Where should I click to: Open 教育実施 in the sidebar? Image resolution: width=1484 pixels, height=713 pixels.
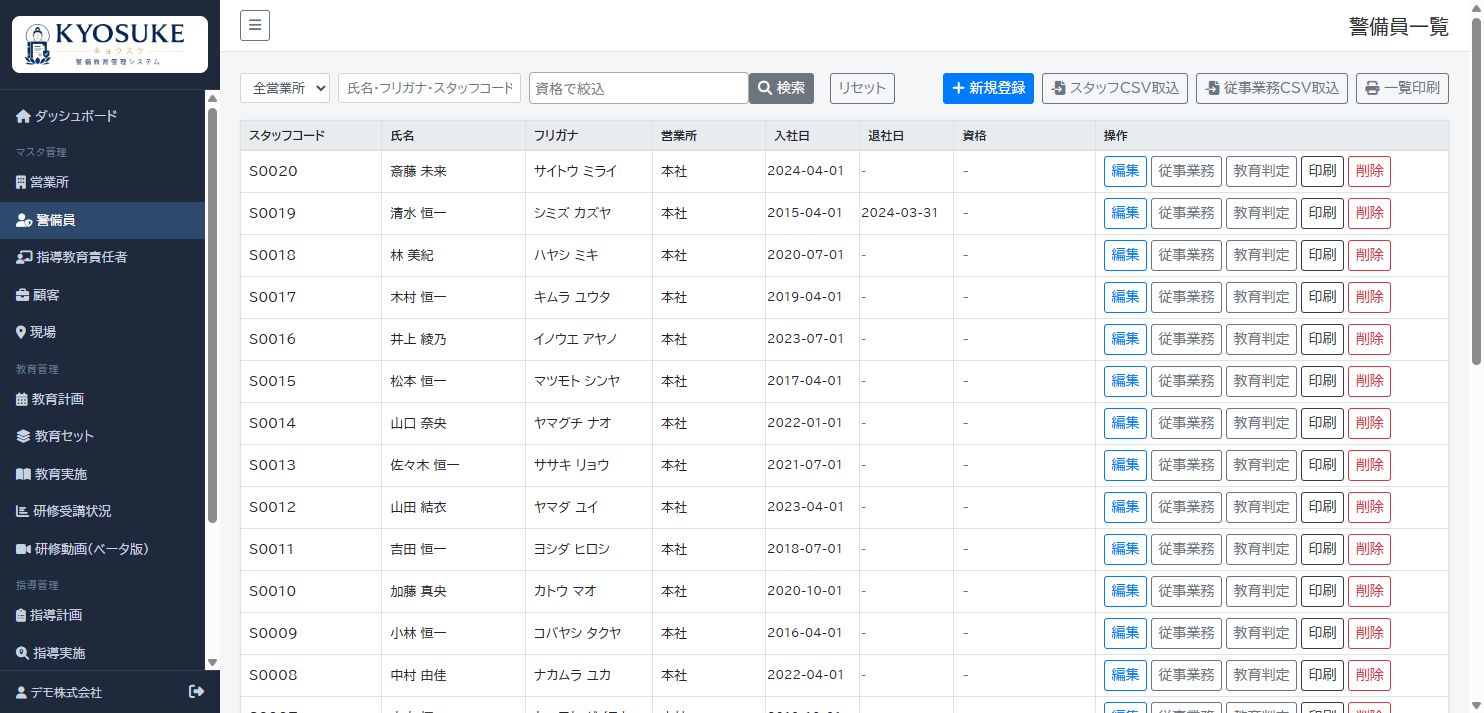click(x=102, y=474)
